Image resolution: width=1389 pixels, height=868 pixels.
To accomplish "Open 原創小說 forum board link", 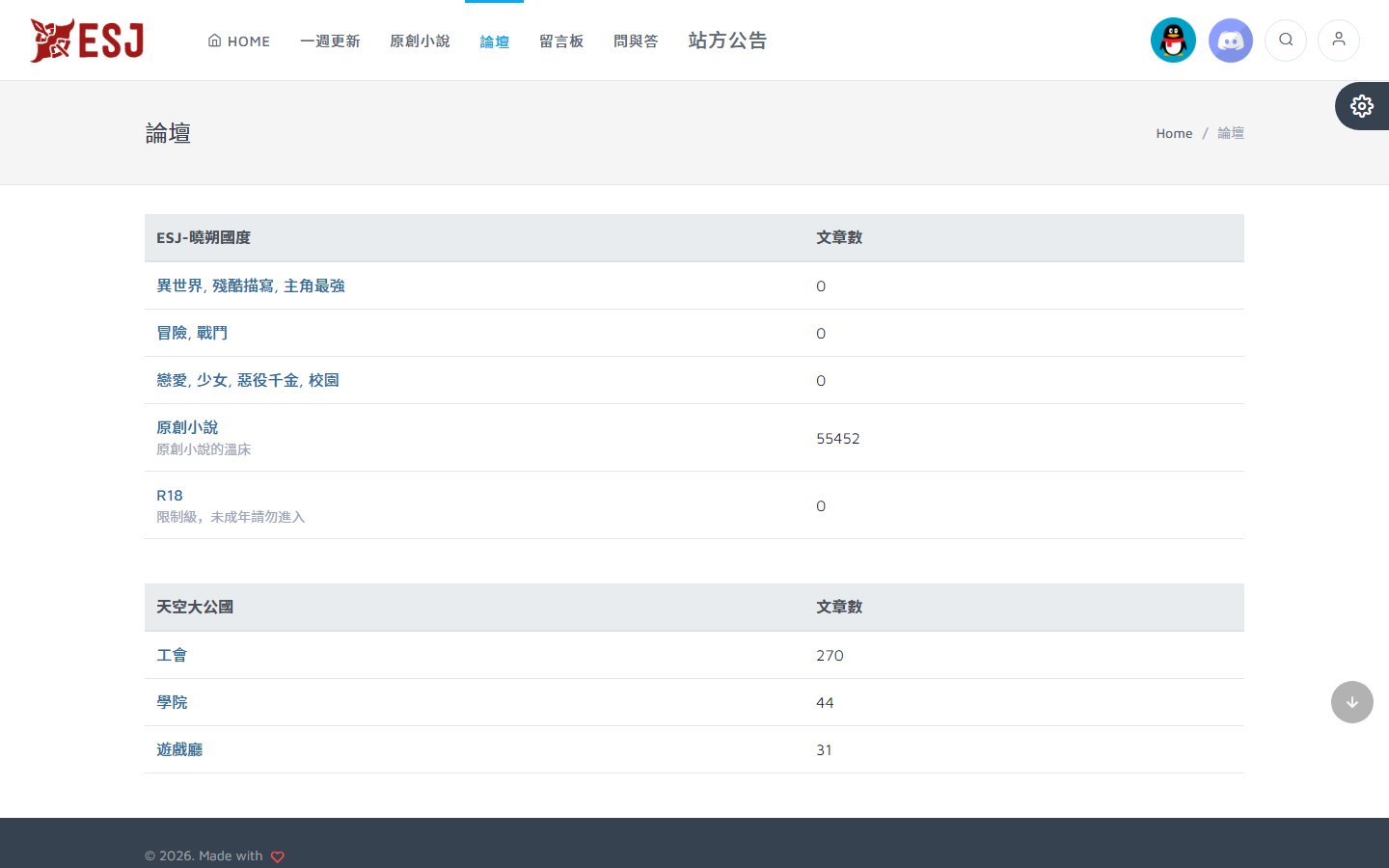I will [187, 427].
